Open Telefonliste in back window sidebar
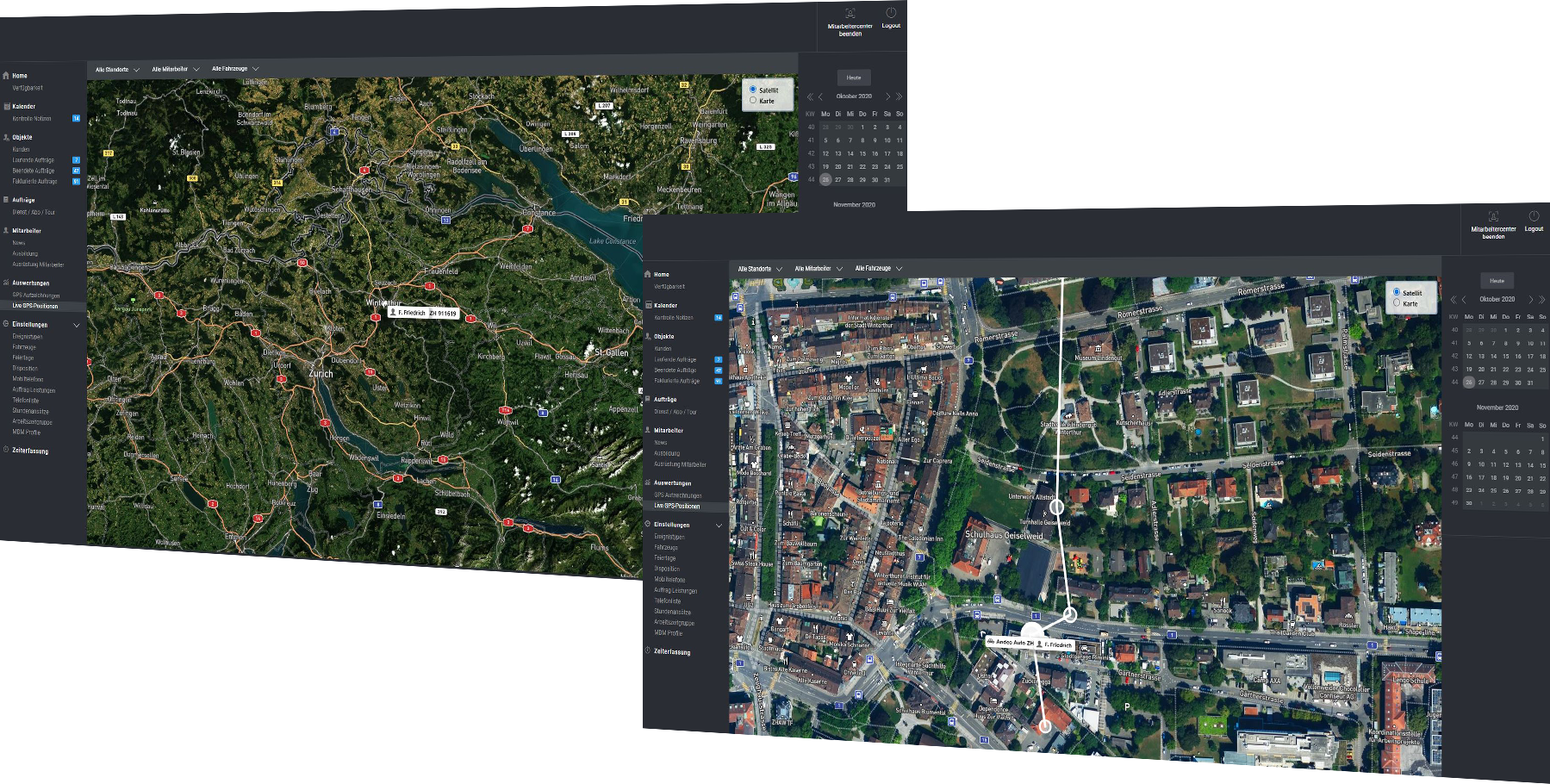1550x784 pixels. click(x=25, y=400)
